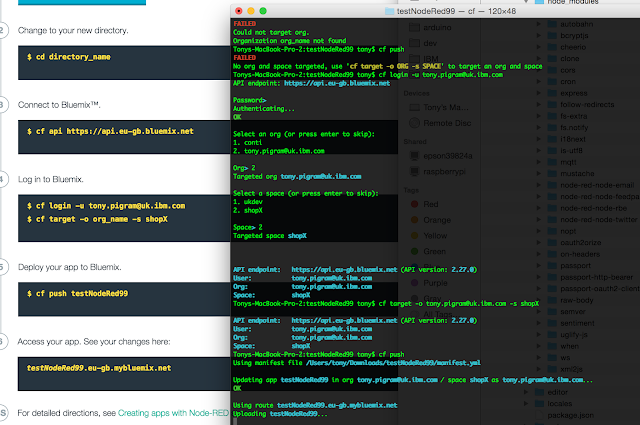
Task: Click the Remote Disc icon in sidebar
Action: click(414, 123)
